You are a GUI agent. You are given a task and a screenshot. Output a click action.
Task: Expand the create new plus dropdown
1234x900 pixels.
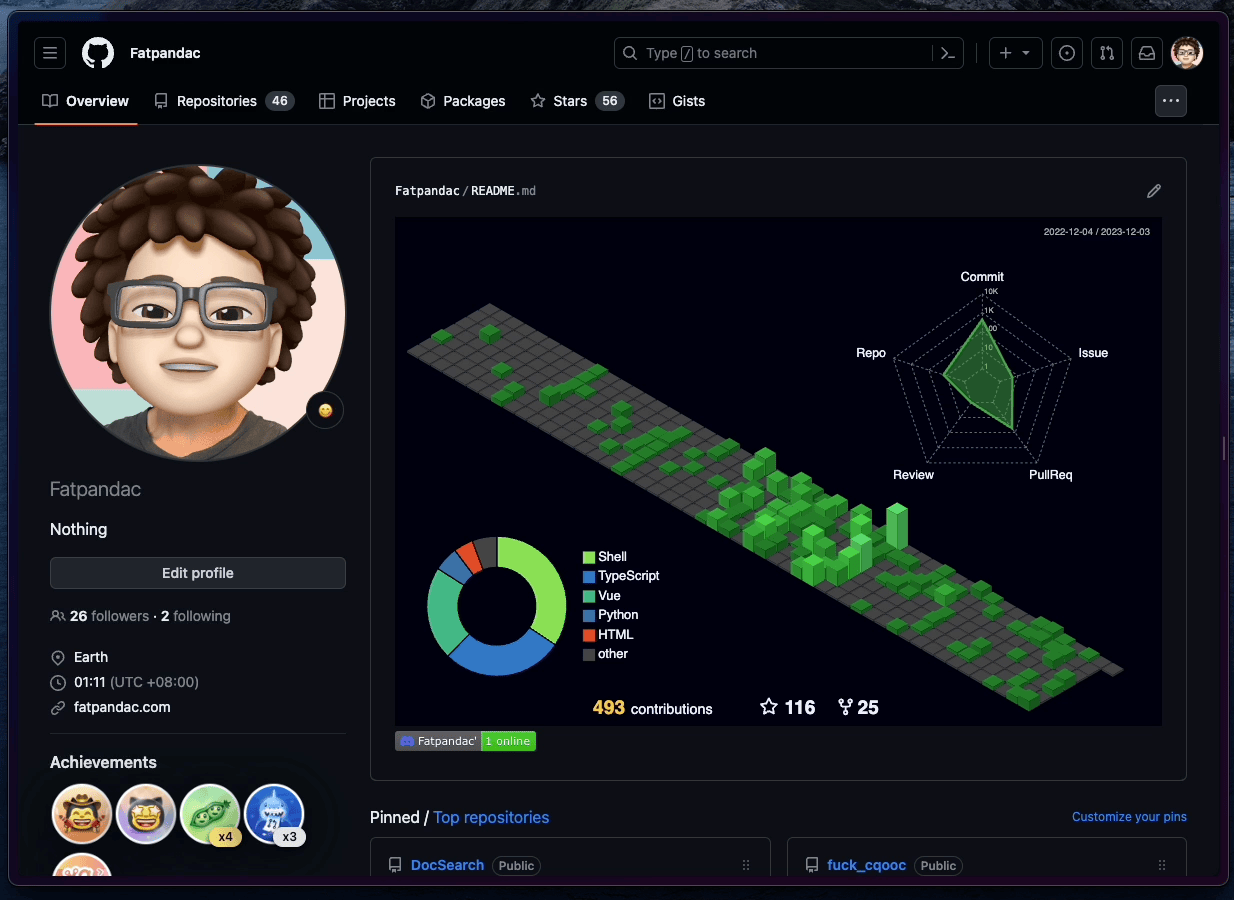[1015, 53]
